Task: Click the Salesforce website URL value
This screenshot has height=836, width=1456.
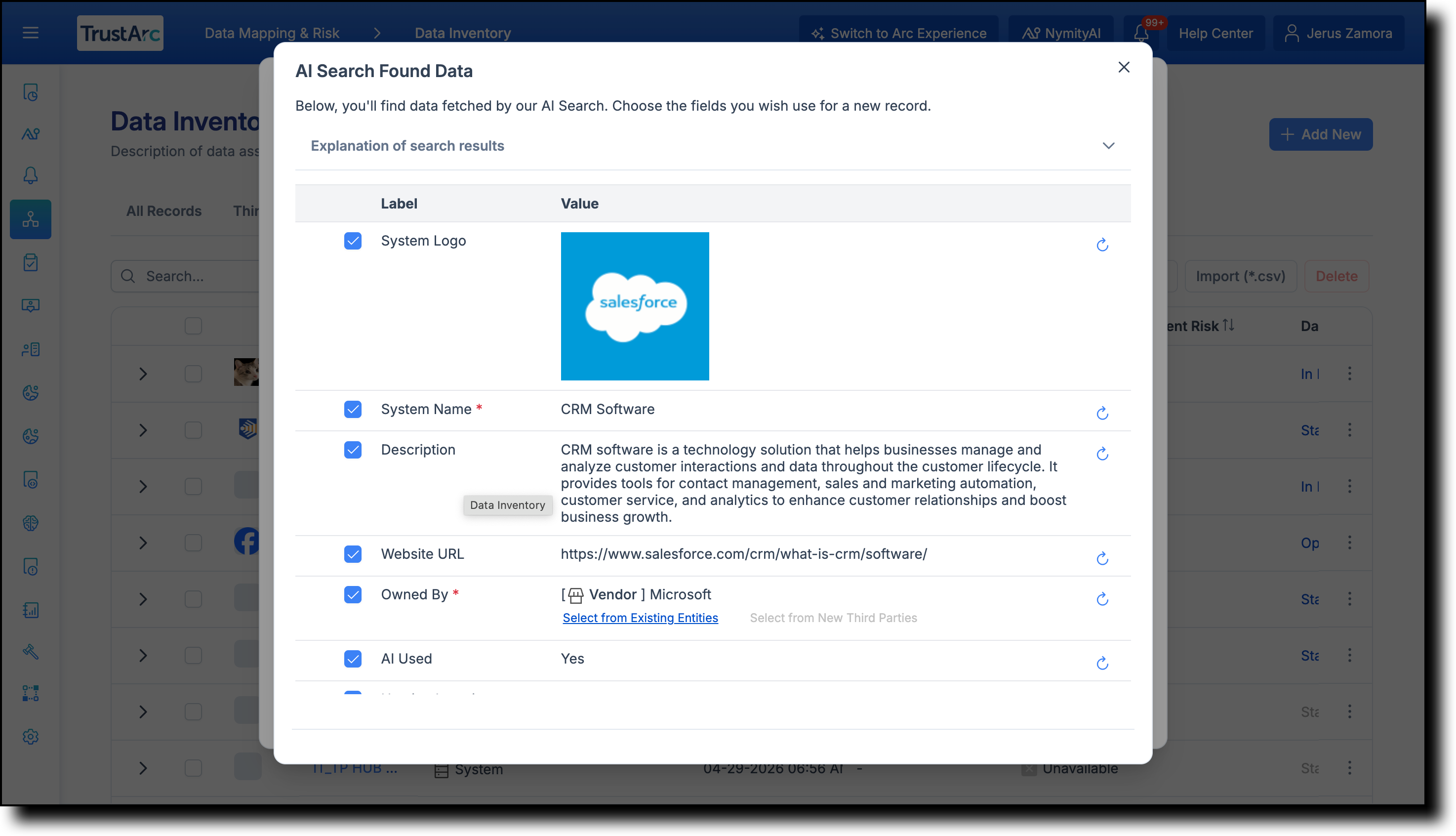Action: click(x=744, y=554)
